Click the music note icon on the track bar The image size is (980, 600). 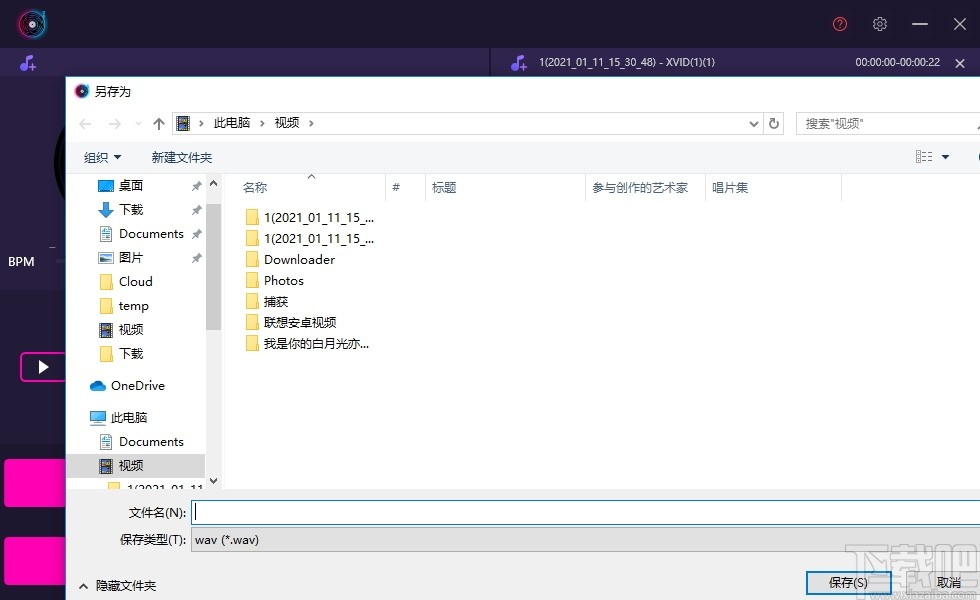[518, 62]
